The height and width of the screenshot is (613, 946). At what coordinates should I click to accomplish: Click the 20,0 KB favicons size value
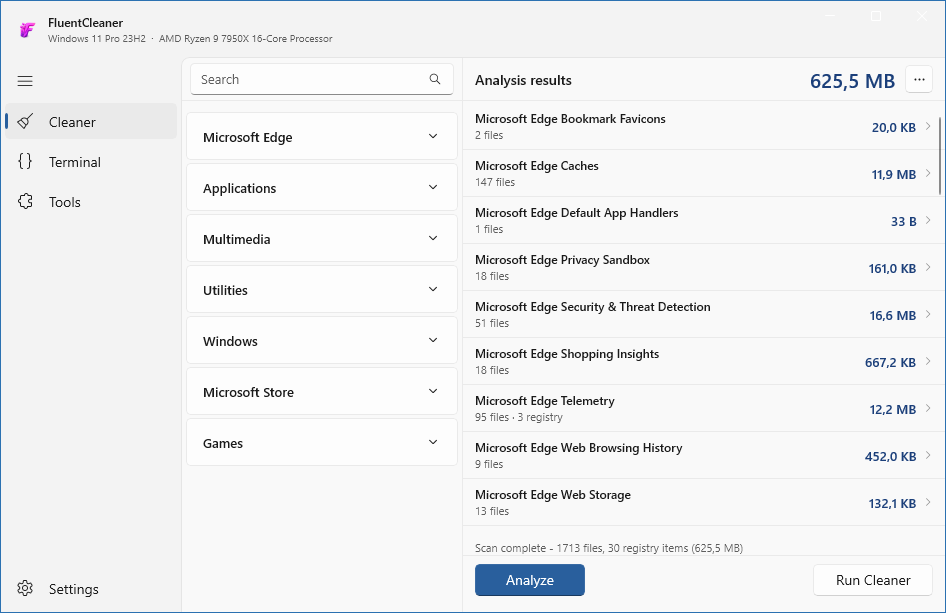[894, 127]
